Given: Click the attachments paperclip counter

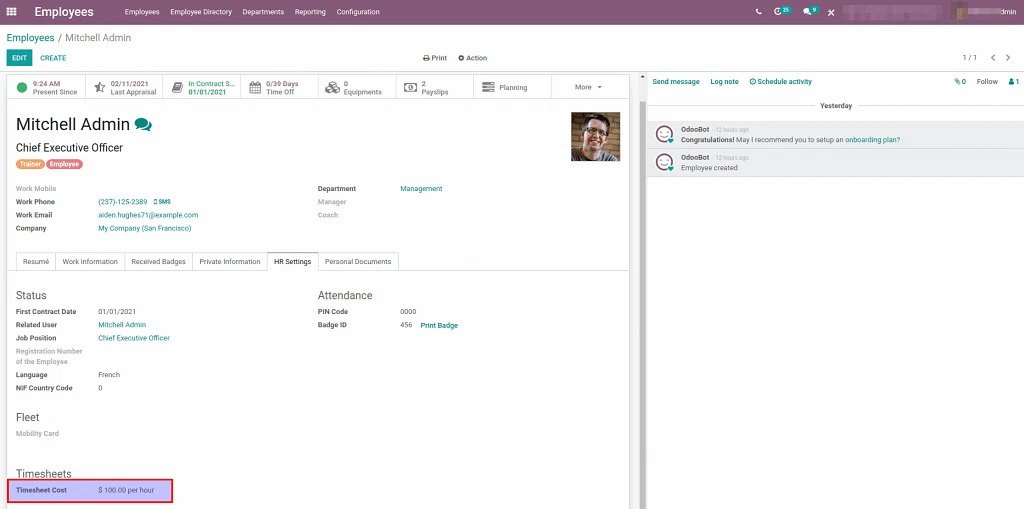Looking at the screenshot, I should (960, 82).
